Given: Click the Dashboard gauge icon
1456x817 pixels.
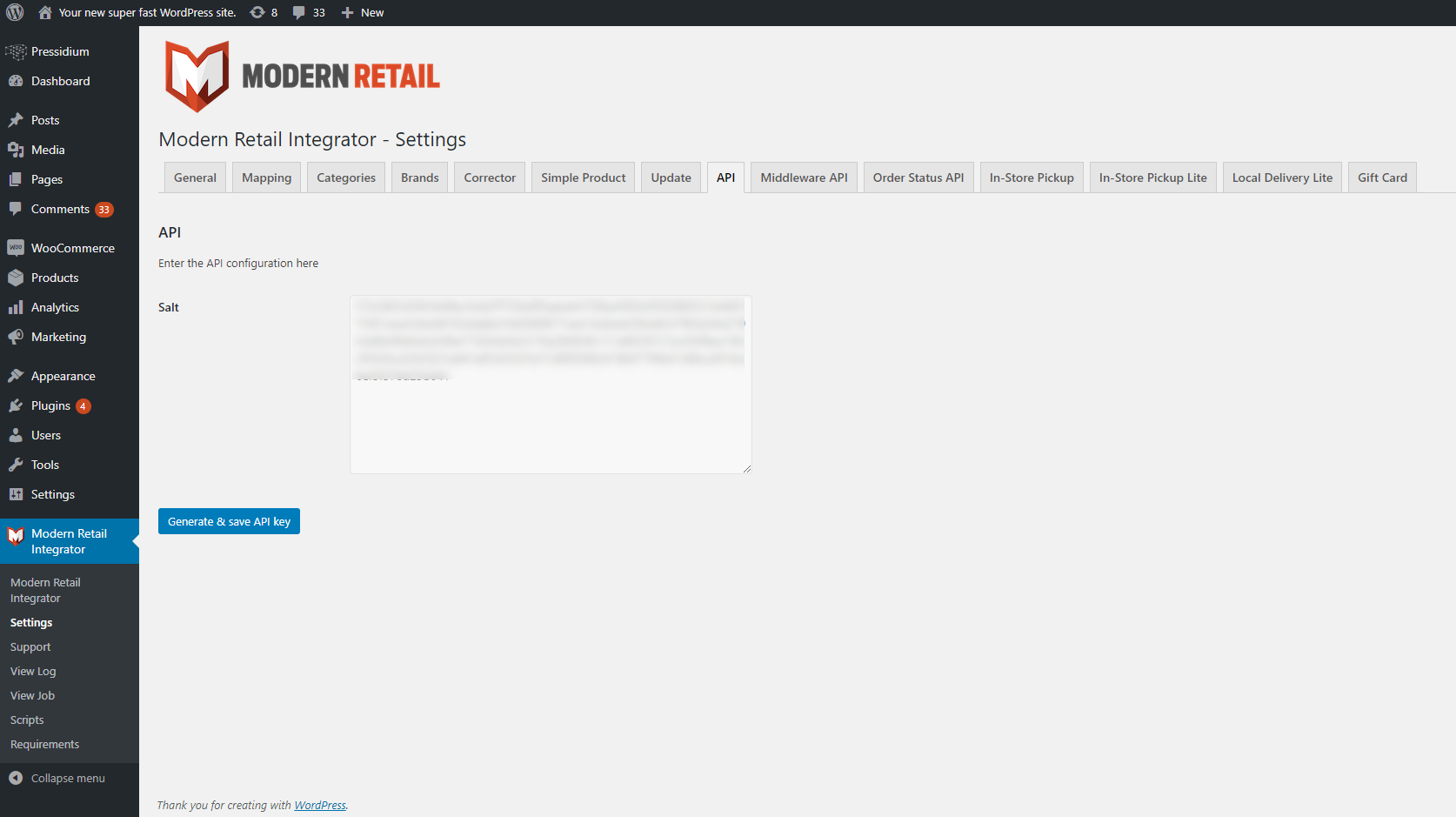Looking at the screenshot, I should (x=16, y=81).
